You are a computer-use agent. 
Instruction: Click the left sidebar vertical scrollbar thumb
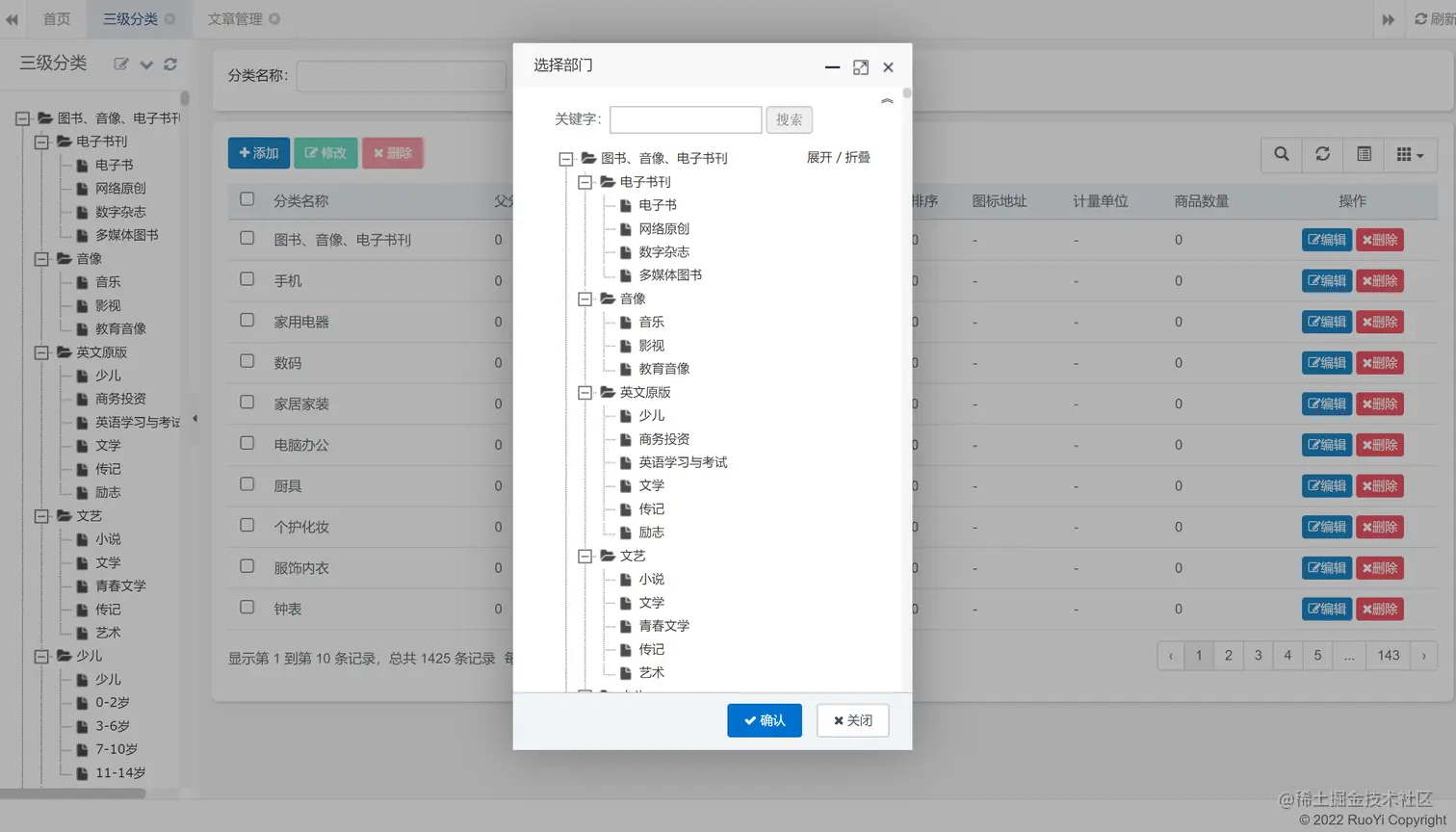click(185, 98)
